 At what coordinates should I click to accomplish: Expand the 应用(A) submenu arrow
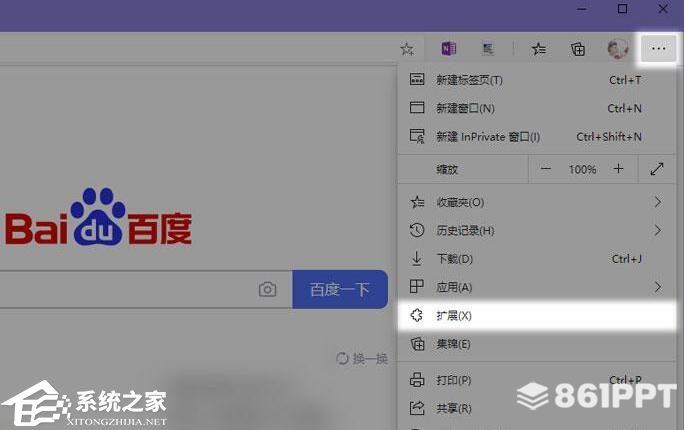tap(658, 287)
